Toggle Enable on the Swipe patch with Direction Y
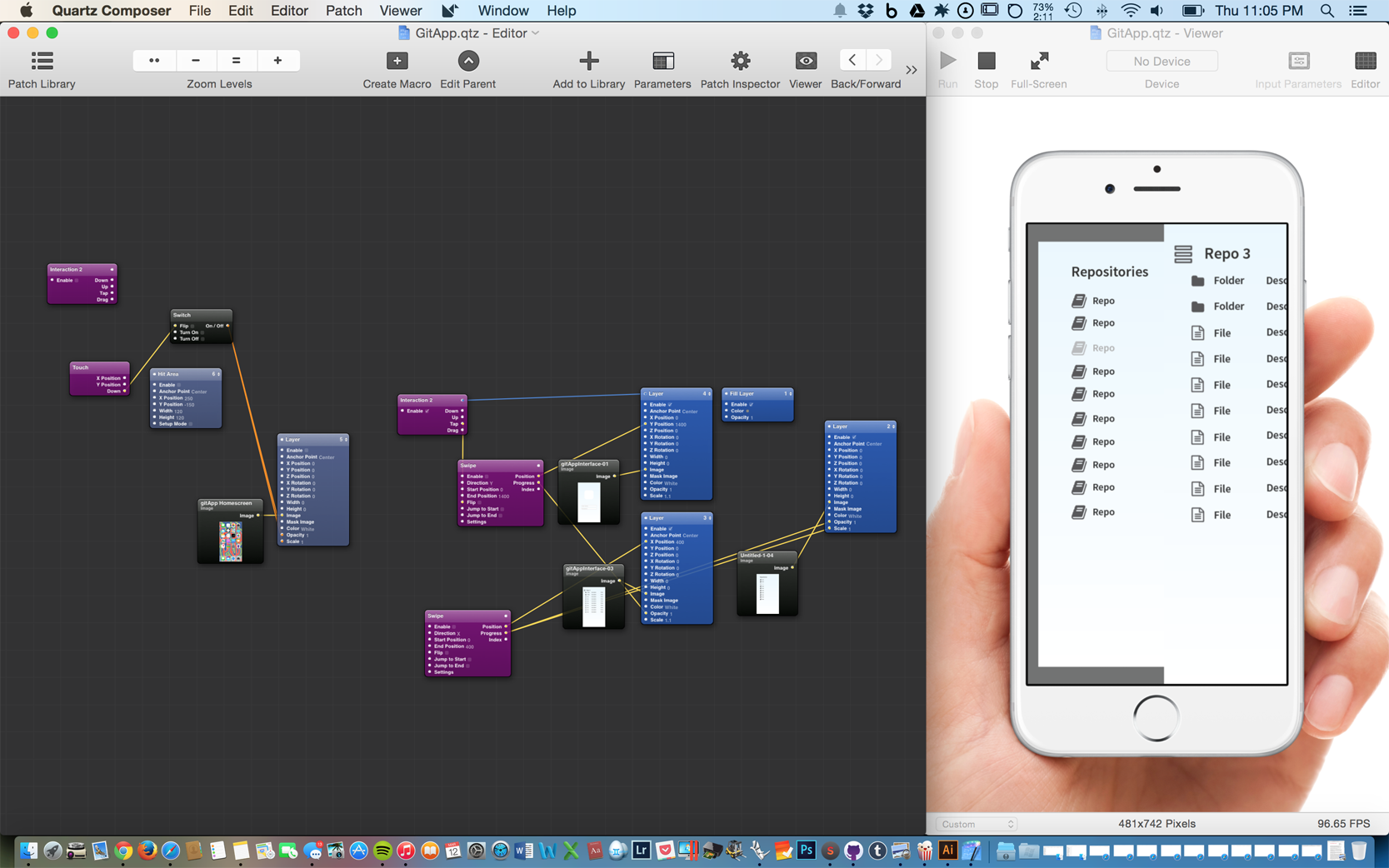1389x868 pixels. pos(487,476)
